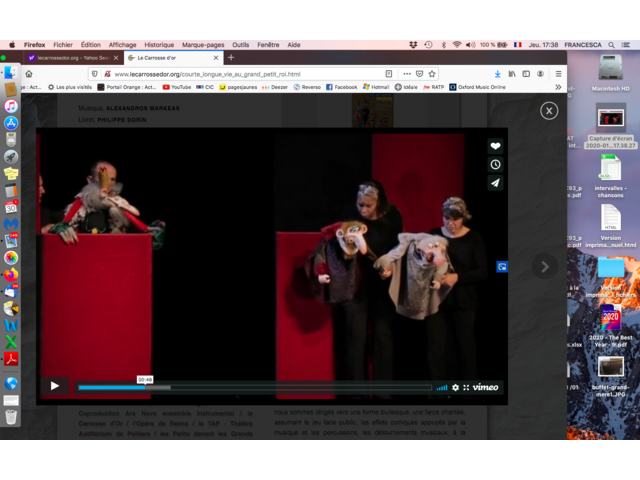Open Firefox icon in Dock
Viewport: 640px width, 480px height.
pyautogui.click(x=11, y=274)
